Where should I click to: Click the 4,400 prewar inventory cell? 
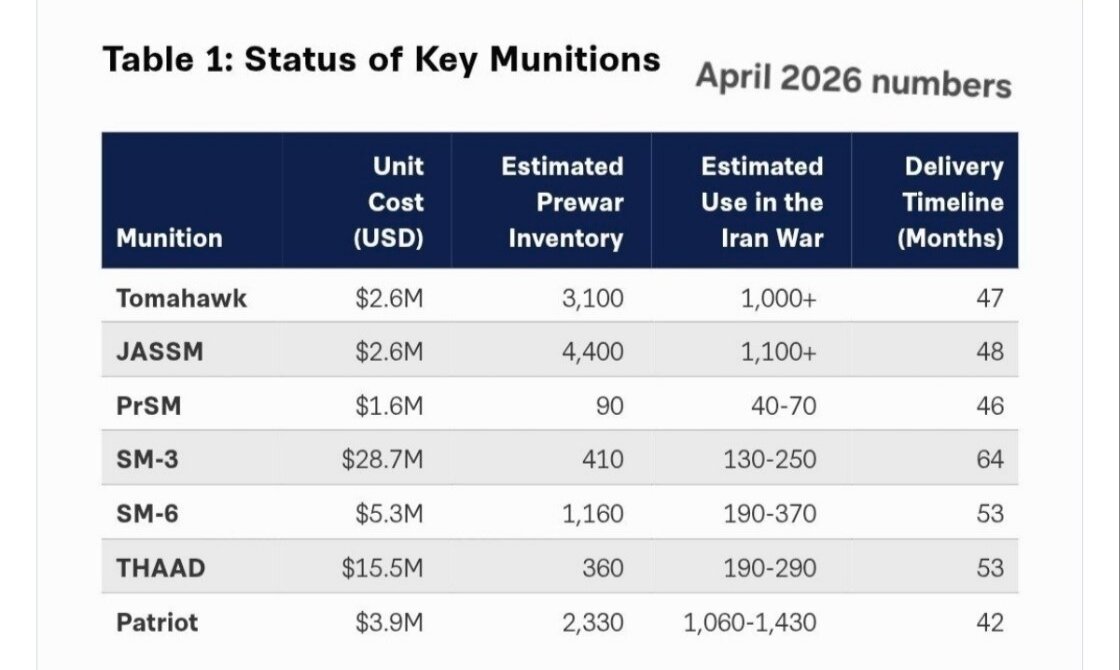point(593,351)
